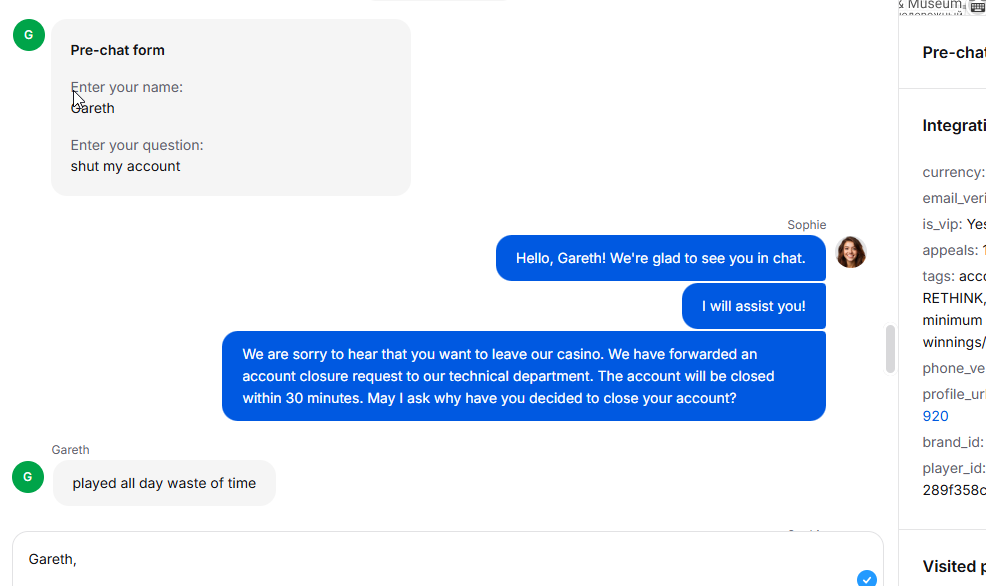Image resolution: width=986 pixels, height=586 pixels.
Task: Click Gareth's green avatar next to his message
Action: click(x=28, y=477)
